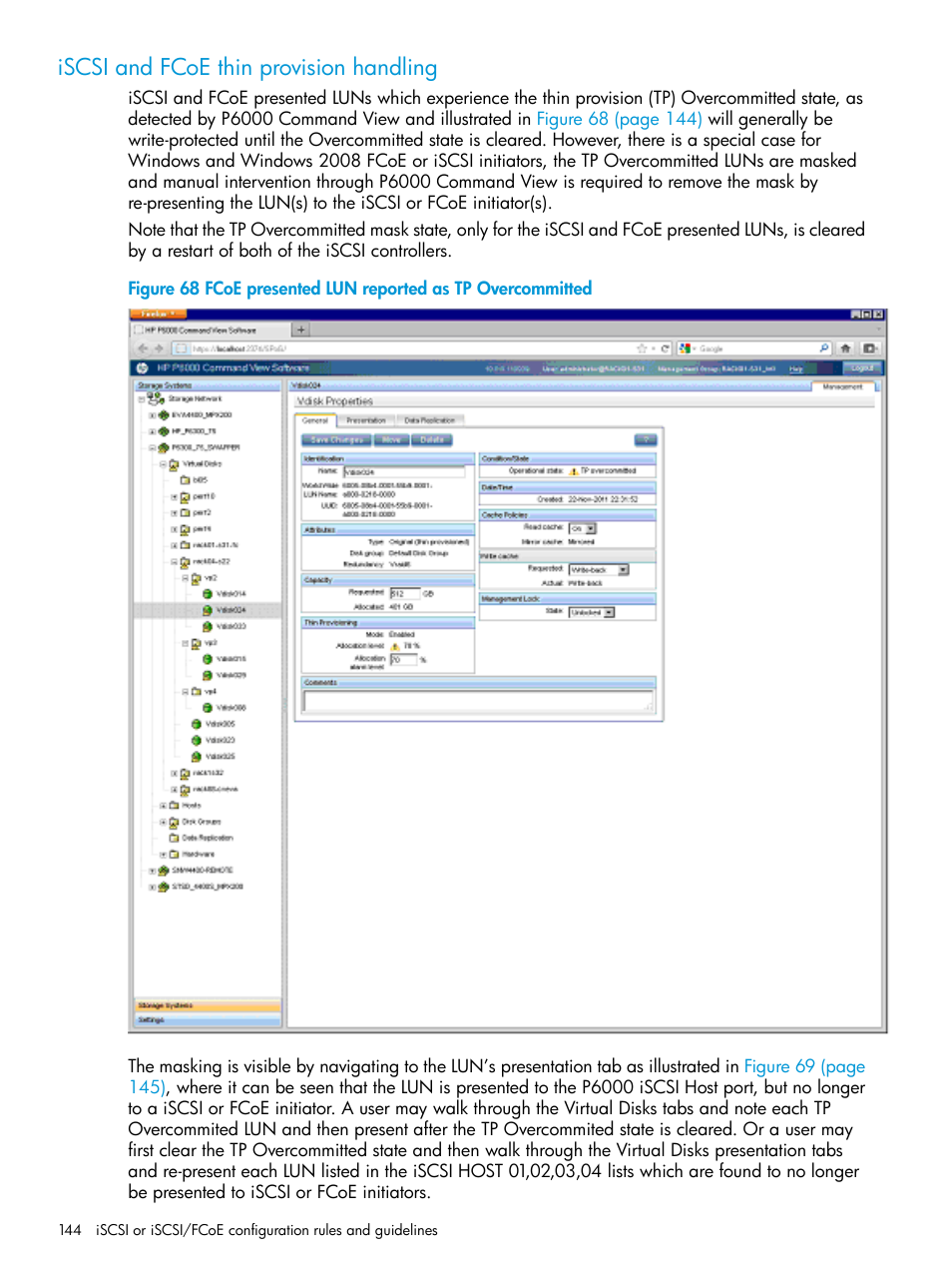The width and height of the screenshot is (952, 1269).
Task: Switch to Presentation tab
Action: [x=366, y=420]
